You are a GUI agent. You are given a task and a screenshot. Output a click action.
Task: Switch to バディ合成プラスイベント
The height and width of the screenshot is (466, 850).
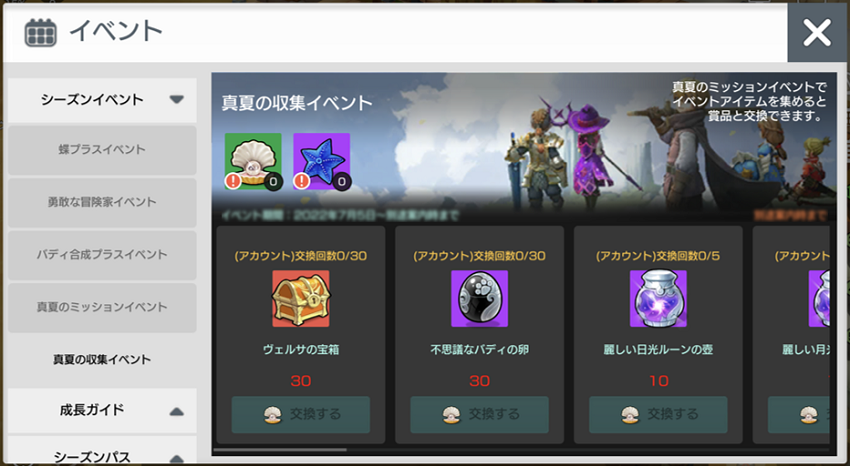[102, 255]
